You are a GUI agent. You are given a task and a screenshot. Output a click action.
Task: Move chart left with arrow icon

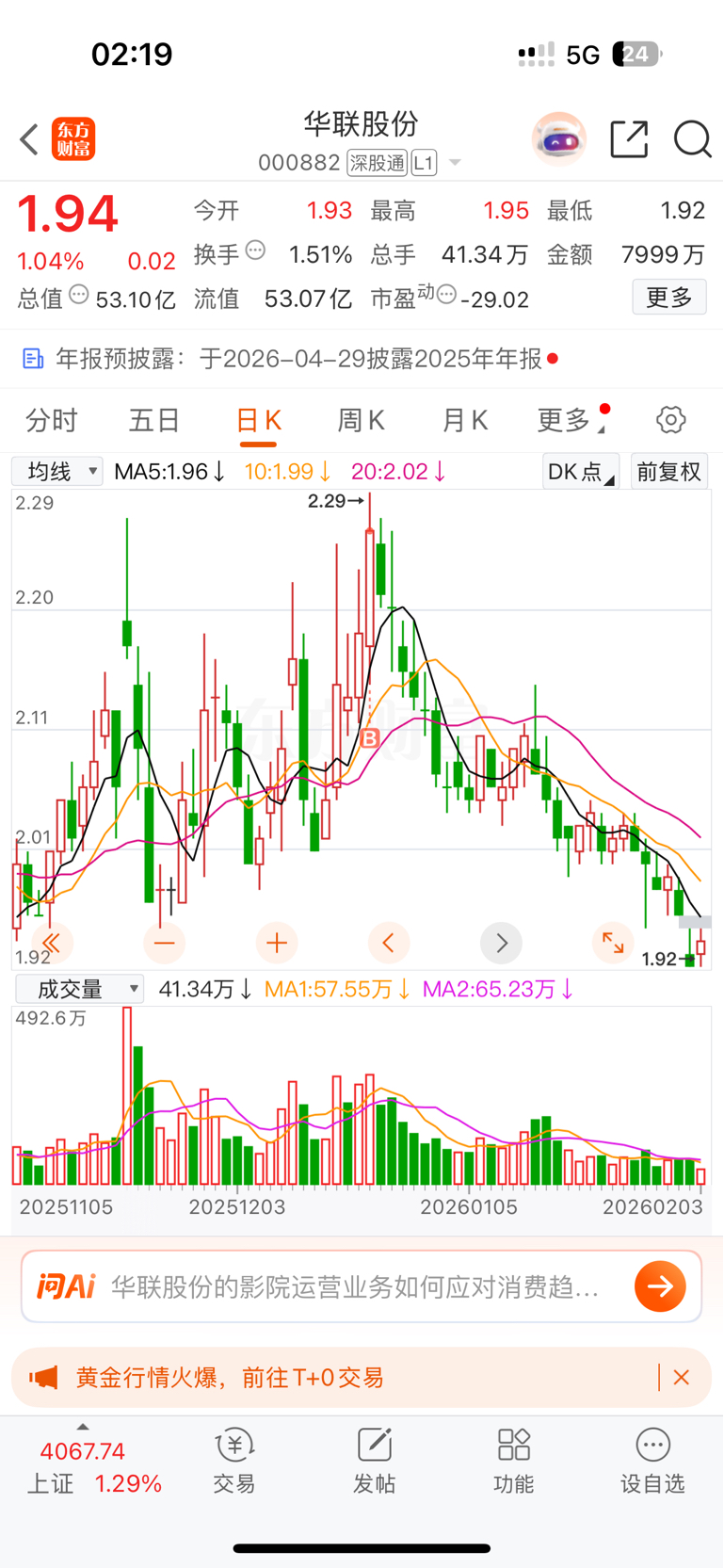(x=389, y=943)
